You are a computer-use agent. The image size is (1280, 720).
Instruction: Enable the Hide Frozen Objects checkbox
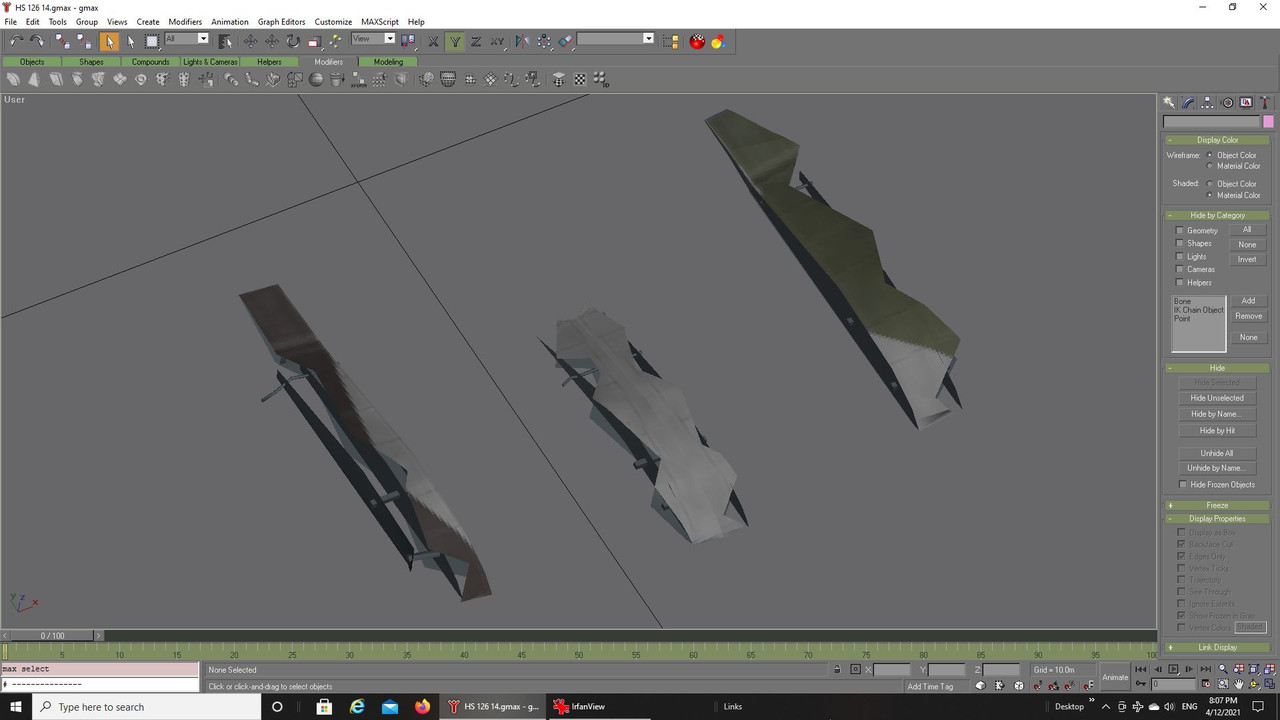(1183, 485)
